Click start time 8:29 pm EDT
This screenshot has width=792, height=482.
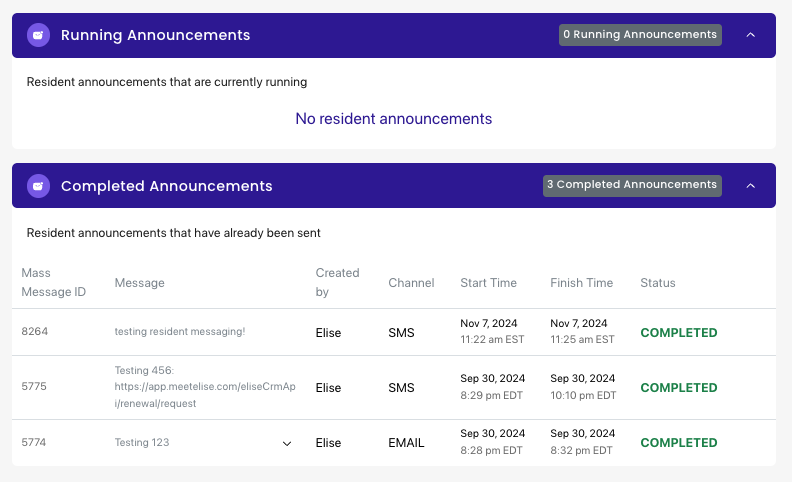491,396
